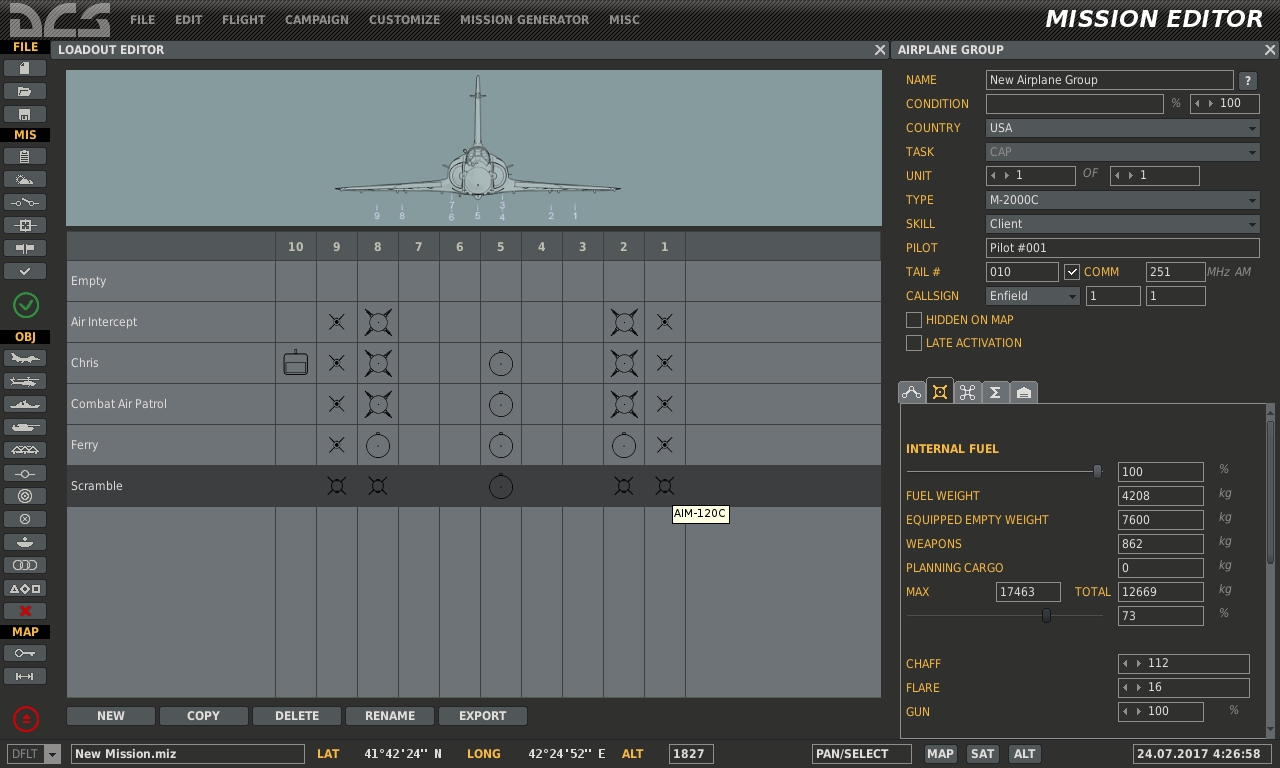
Task: Toggle the COMM checkbox
Action: (1072, 272)
